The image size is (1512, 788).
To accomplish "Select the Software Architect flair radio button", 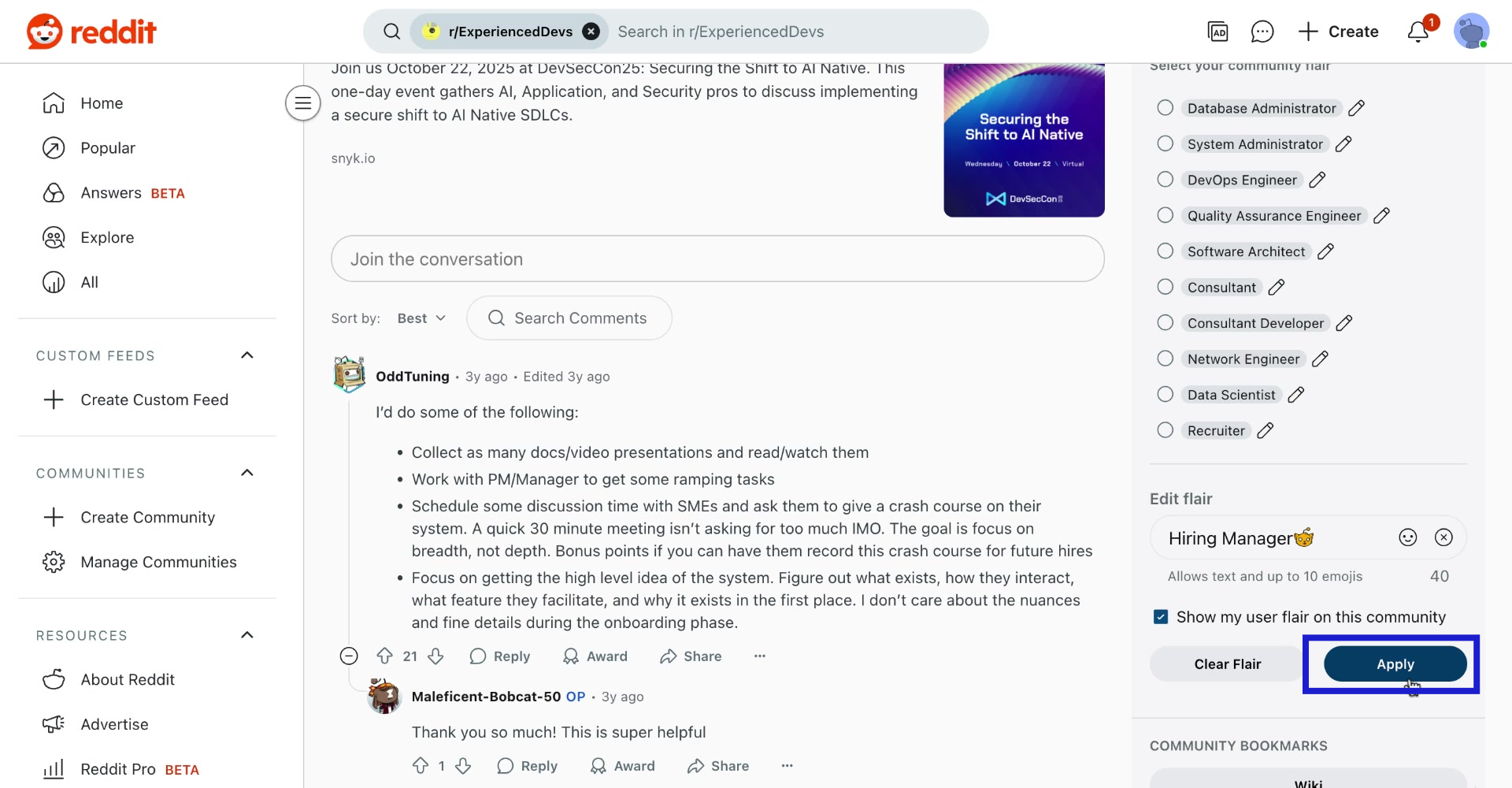I will 1165,251.
